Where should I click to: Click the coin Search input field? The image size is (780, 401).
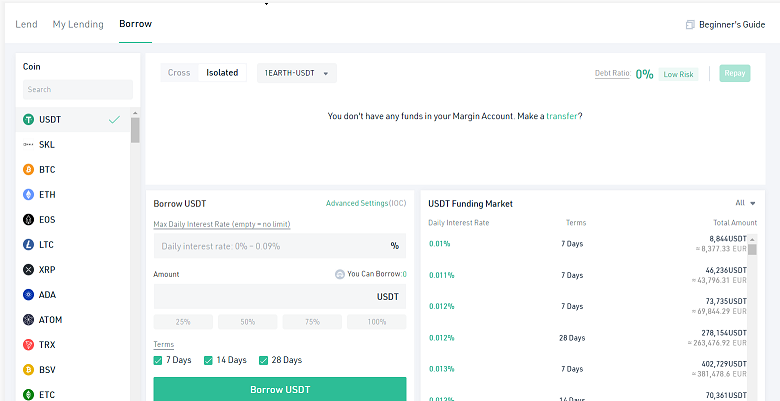coord(78,90)
